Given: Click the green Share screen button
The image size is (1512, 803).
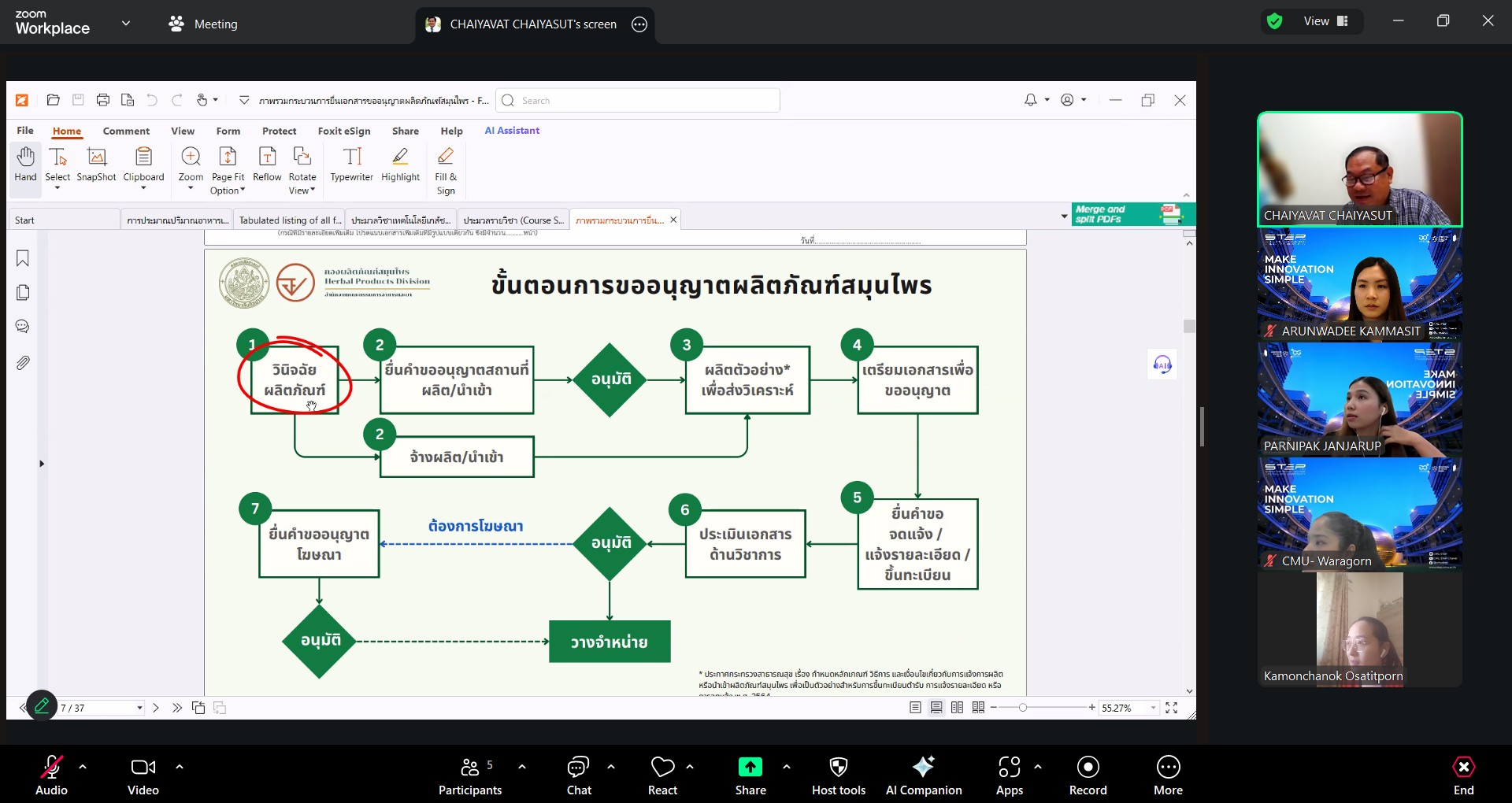Looking at the screenshot, I should [x=750, y=775].
